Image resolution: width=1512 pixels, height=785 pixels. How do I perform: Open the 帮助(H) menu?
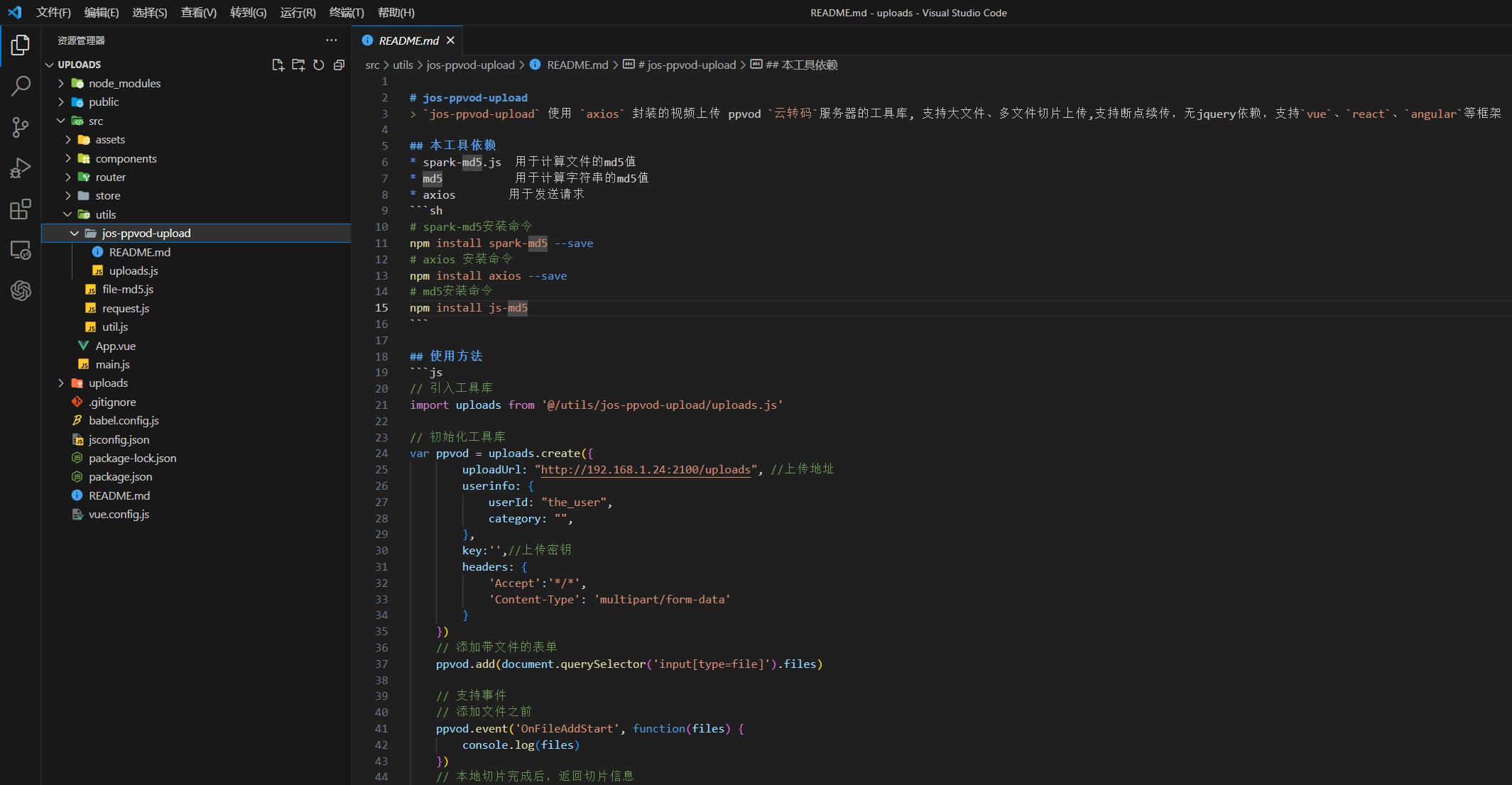coord(396,12)
